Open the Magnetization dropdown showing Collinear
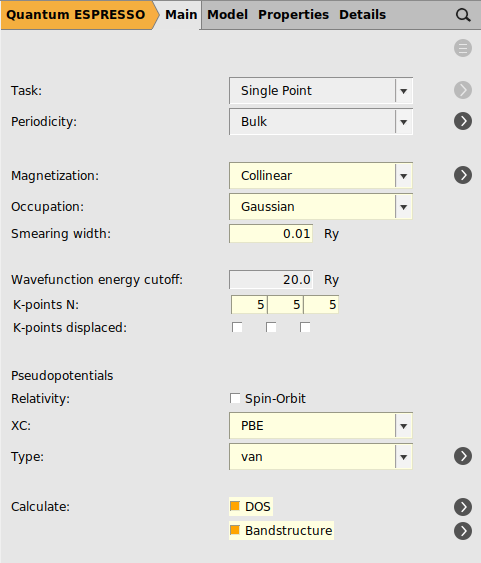The height and width of the screenshot is (563, 481). [x=321, y=176]
